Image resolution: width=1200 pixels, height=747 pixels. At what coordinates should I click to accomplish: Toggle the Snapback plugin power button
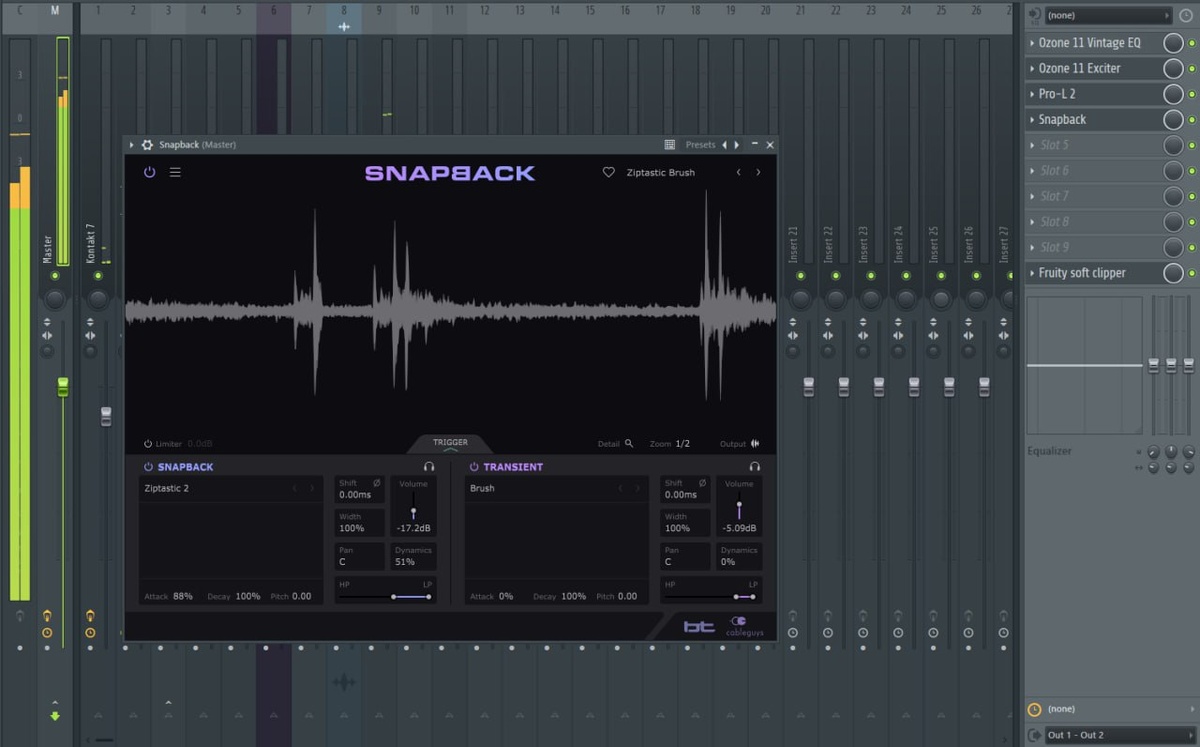click(149, 172)
